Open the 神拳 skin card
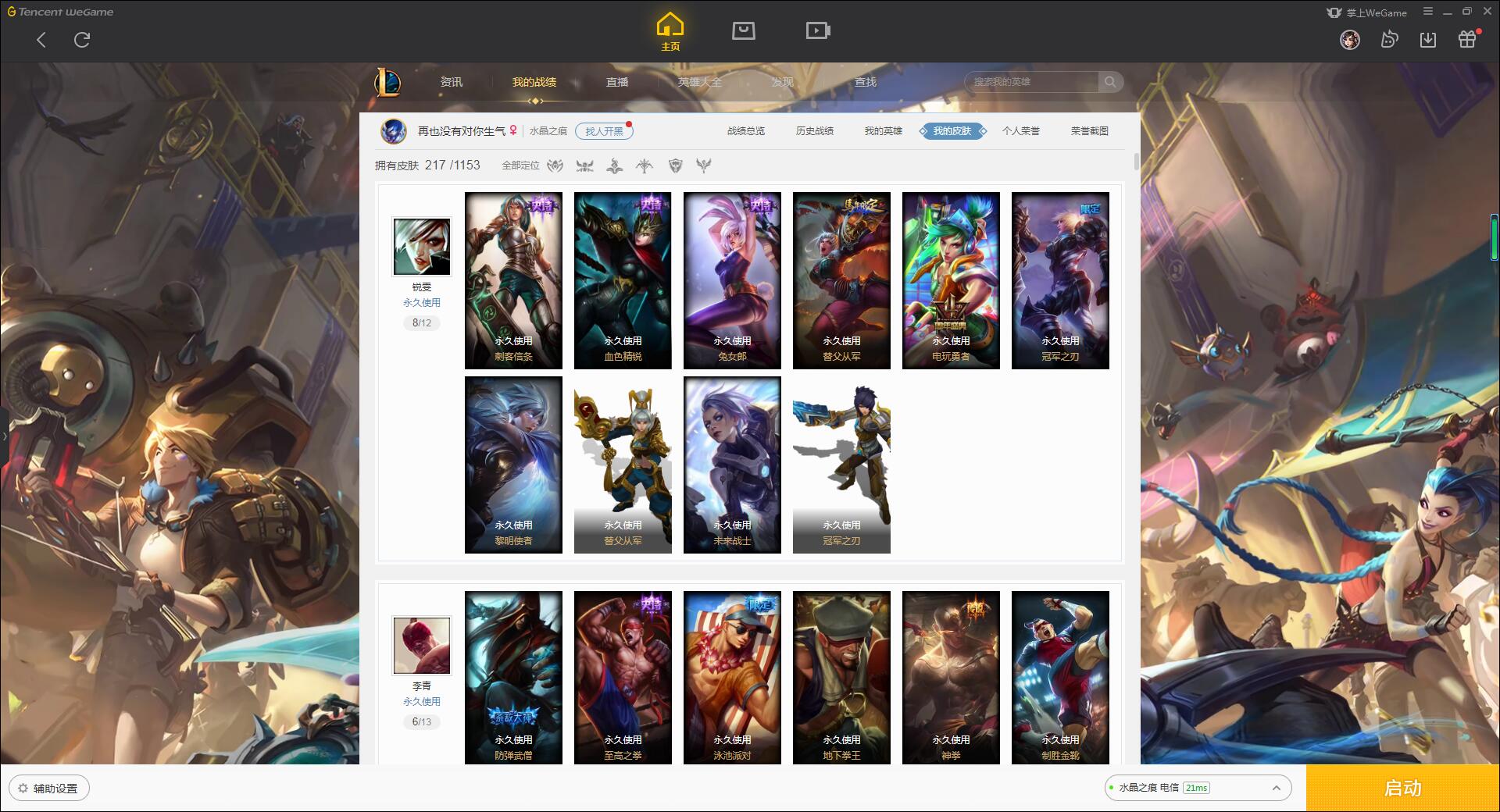The width and height of the screenshot is (1500, 812). click(x=951, y=677)
